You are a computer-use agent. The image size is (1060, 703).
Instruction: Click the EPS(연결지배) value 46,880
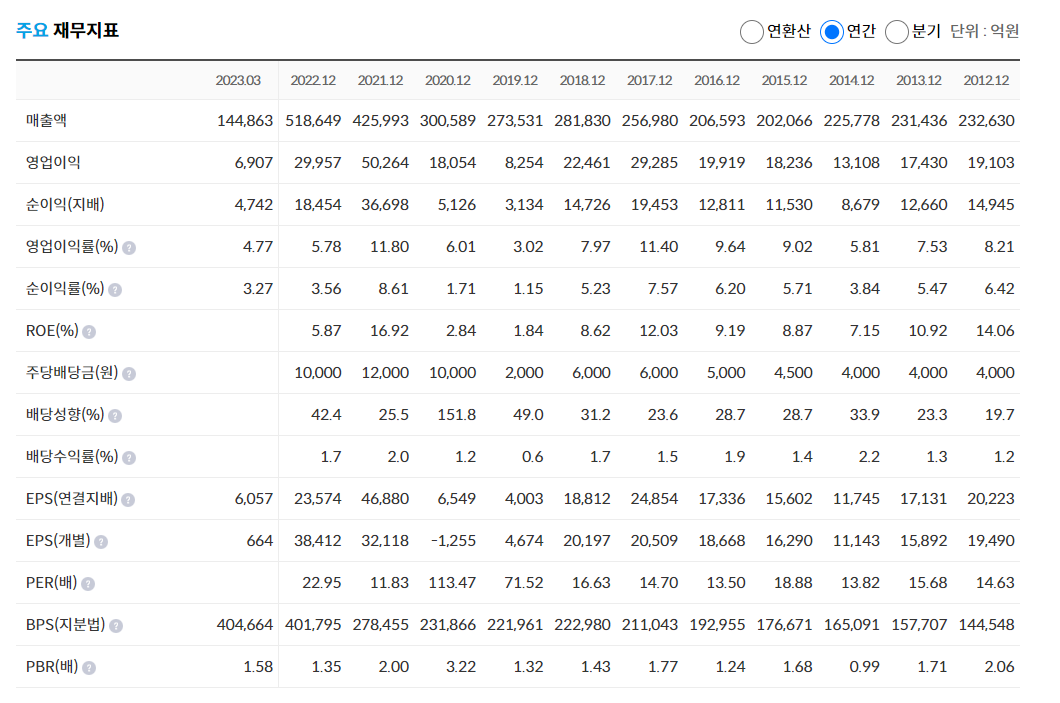click(x=385, y=498)
